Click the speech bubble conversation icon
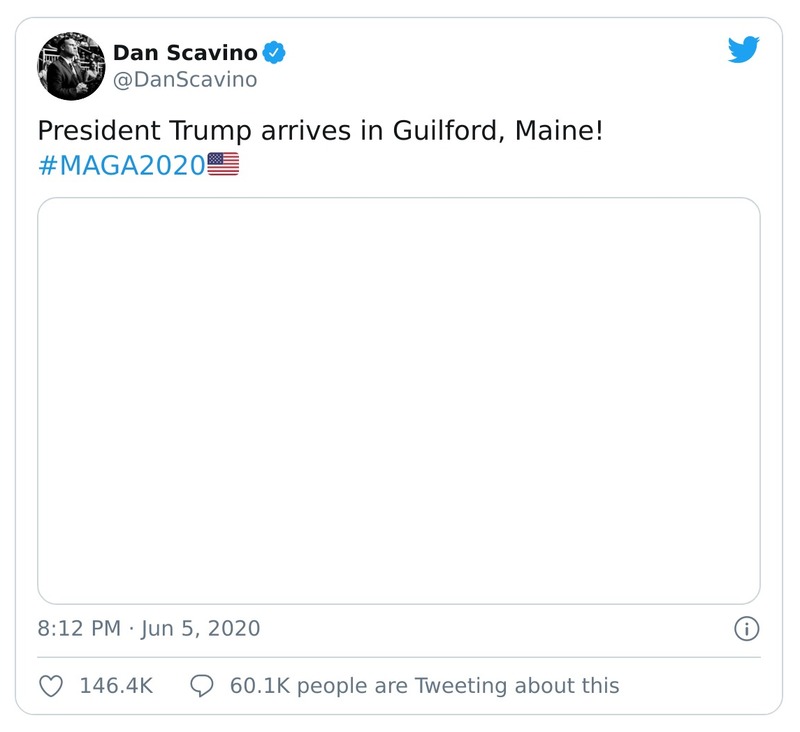800x732 pixels. 204,686
